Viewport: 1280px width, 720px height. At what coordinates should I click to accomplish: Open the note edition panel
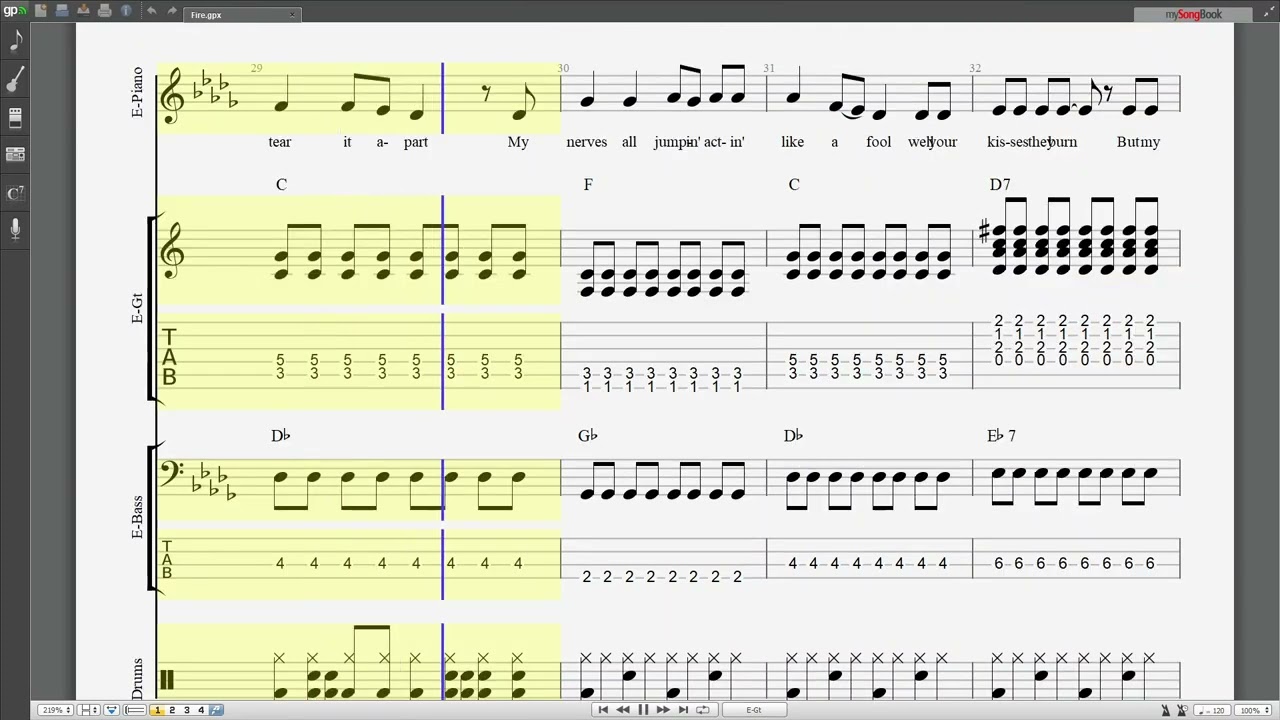point(15,41)
